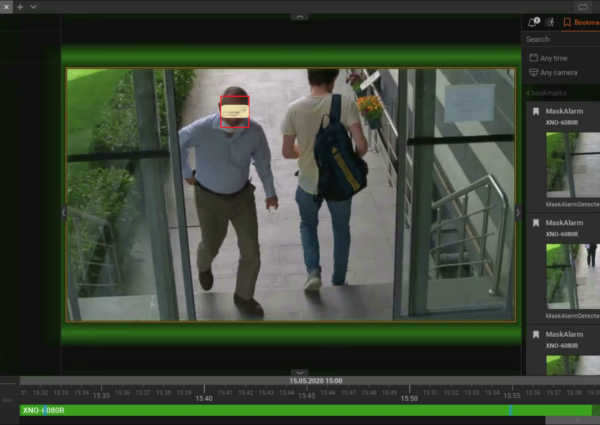This screenshot has width=600, height=425.
Task: Select the first MaskAlarm bookmark title
Action: point(564,111)
